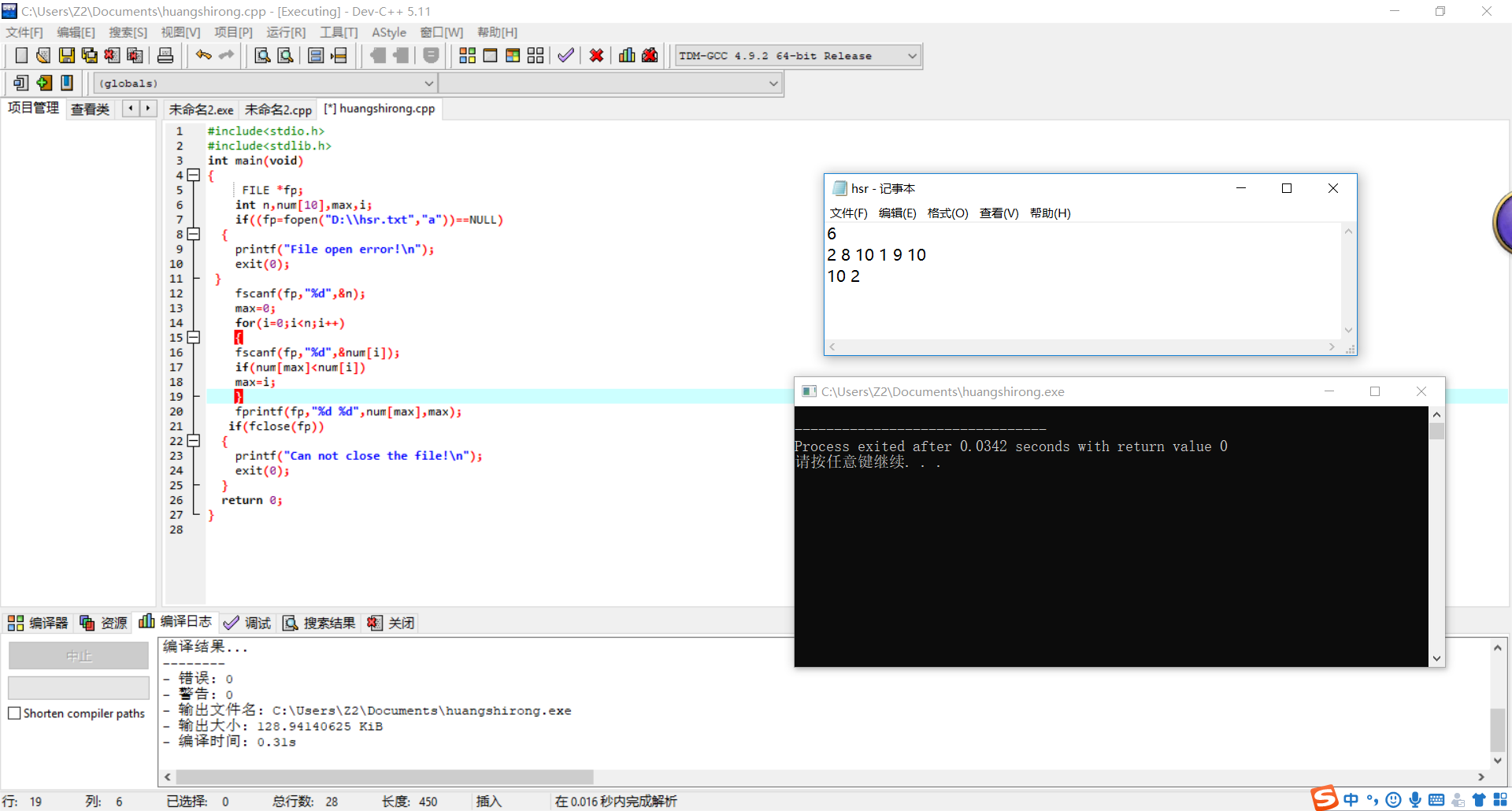Open the 工具[T] menu
The image size is (1512, 811).
pyautogui.click(x=339, y=32)
